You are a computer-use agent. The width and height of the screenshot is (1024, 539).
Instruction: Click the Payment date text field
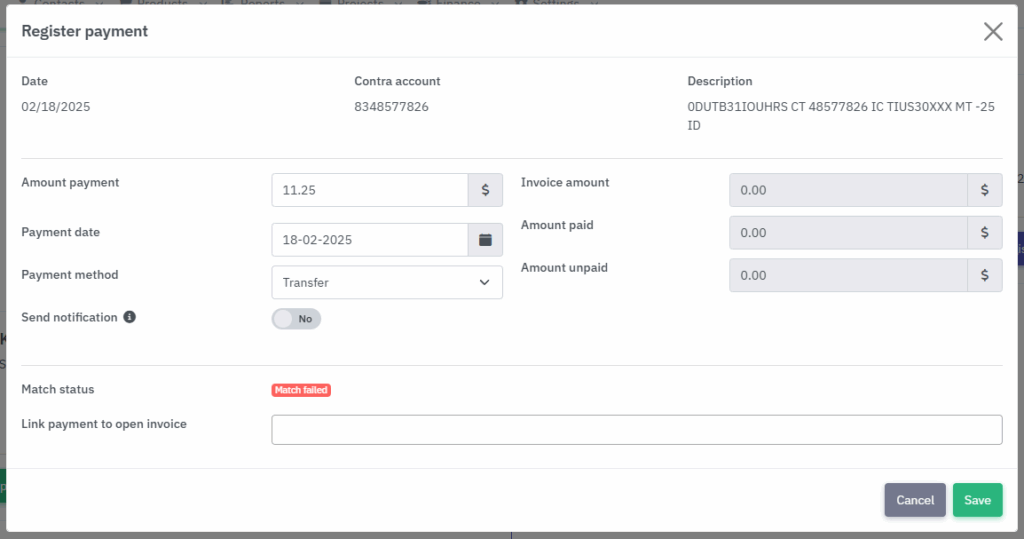pyautogui.click(x=369, y=240)
